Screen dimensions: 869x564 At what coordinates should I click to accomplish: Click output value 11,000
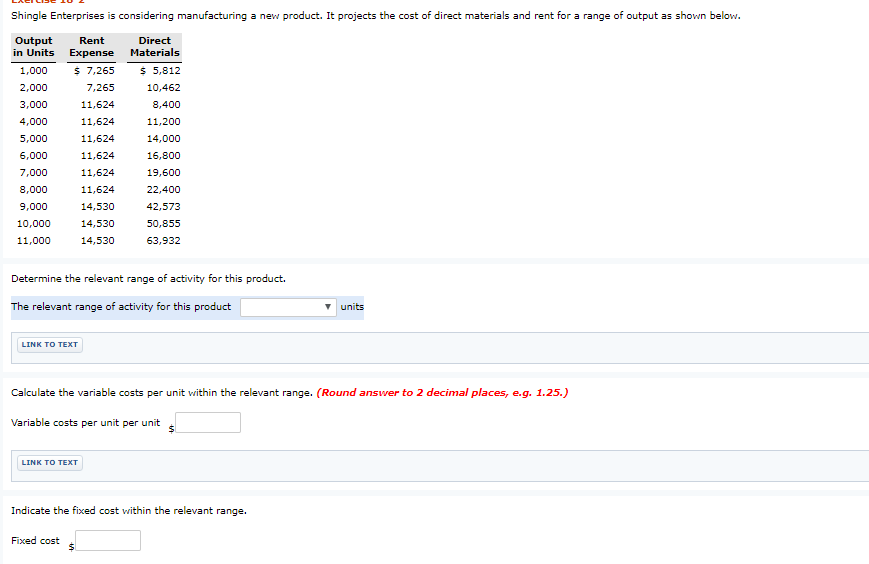tap(34, 241)
